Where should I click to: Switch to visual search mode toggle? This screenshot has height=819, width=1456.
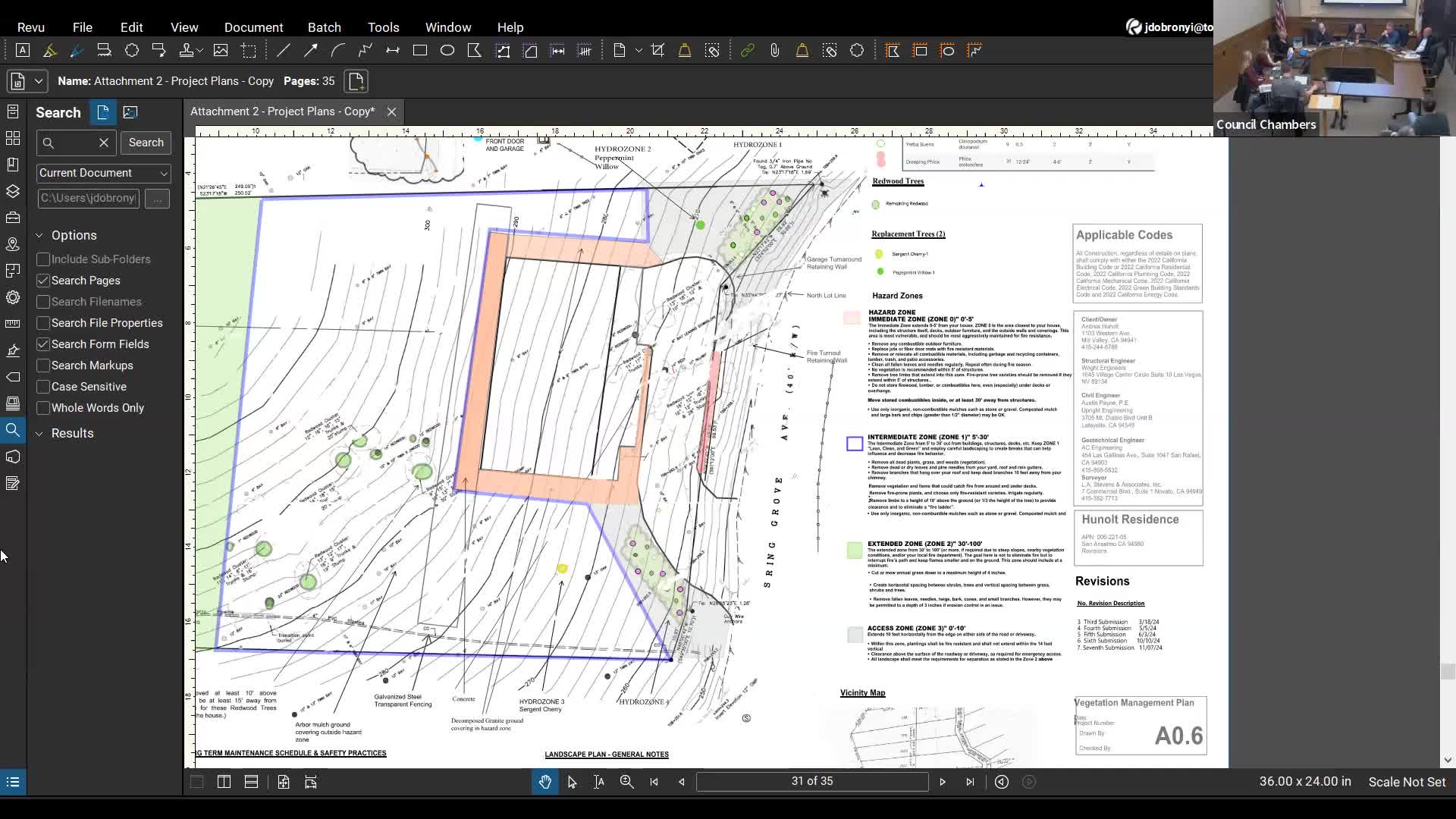[130, 112]
